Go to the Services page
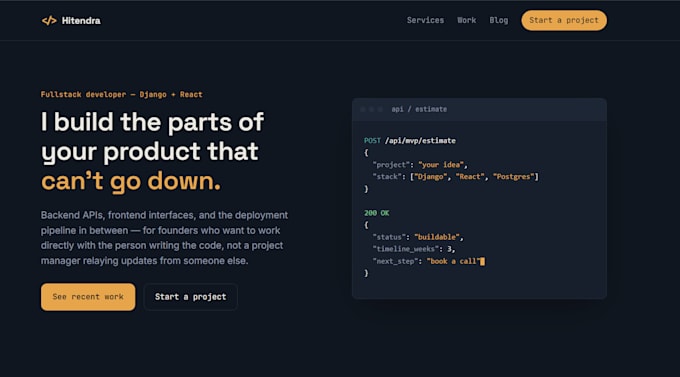The width and height of the screenshot is (680, 377). (x=425, y=20)
